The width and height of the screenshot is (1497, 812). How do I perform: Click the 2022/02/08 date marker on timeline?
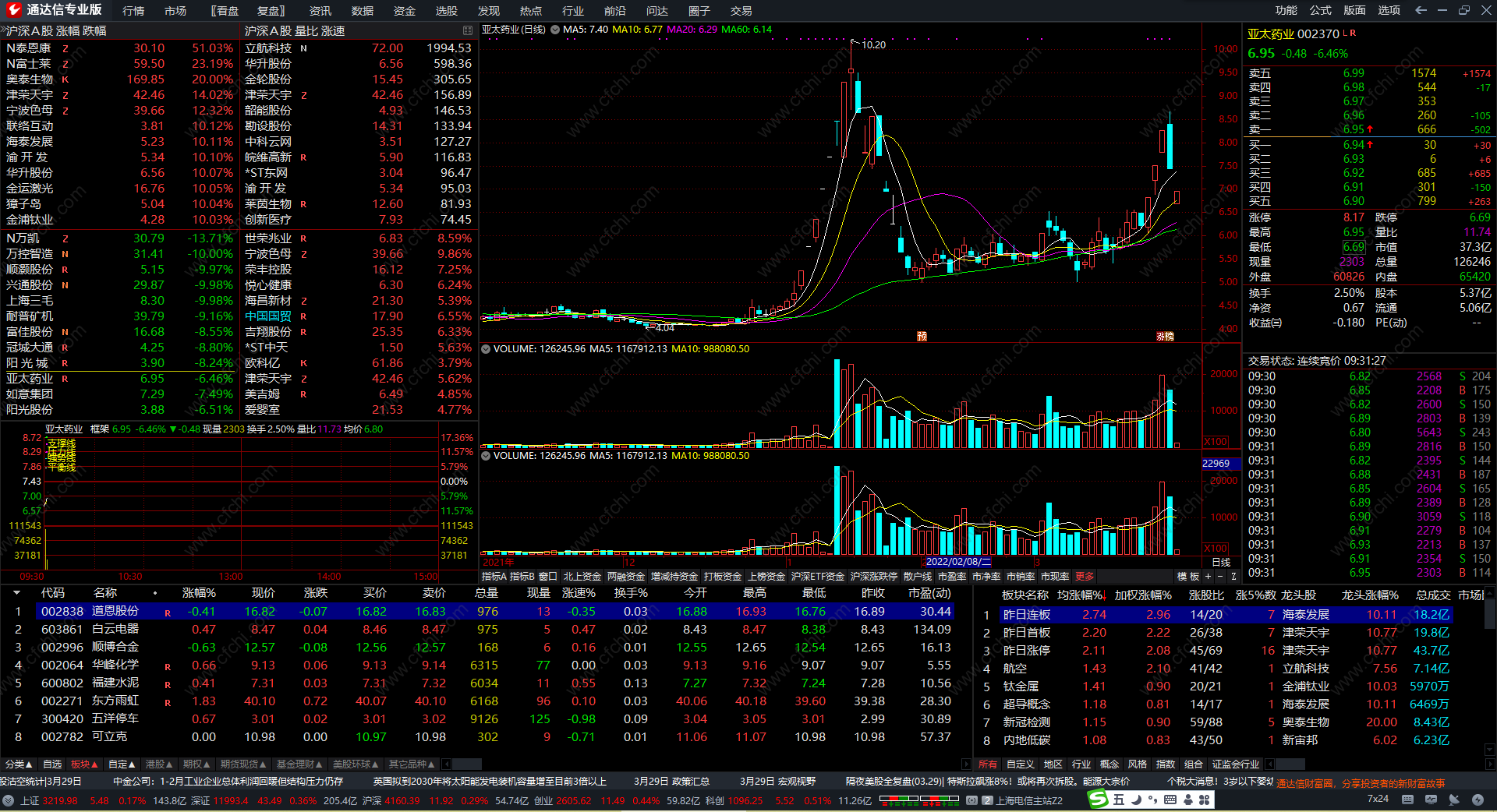point(958,562)
